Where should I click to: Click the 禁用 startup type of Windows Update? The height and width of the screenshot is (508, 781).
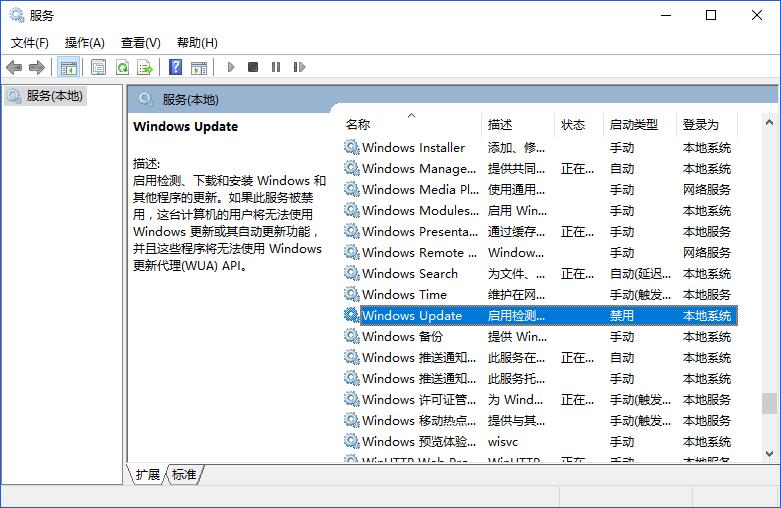pyautogui.click(x=622, y=315)
